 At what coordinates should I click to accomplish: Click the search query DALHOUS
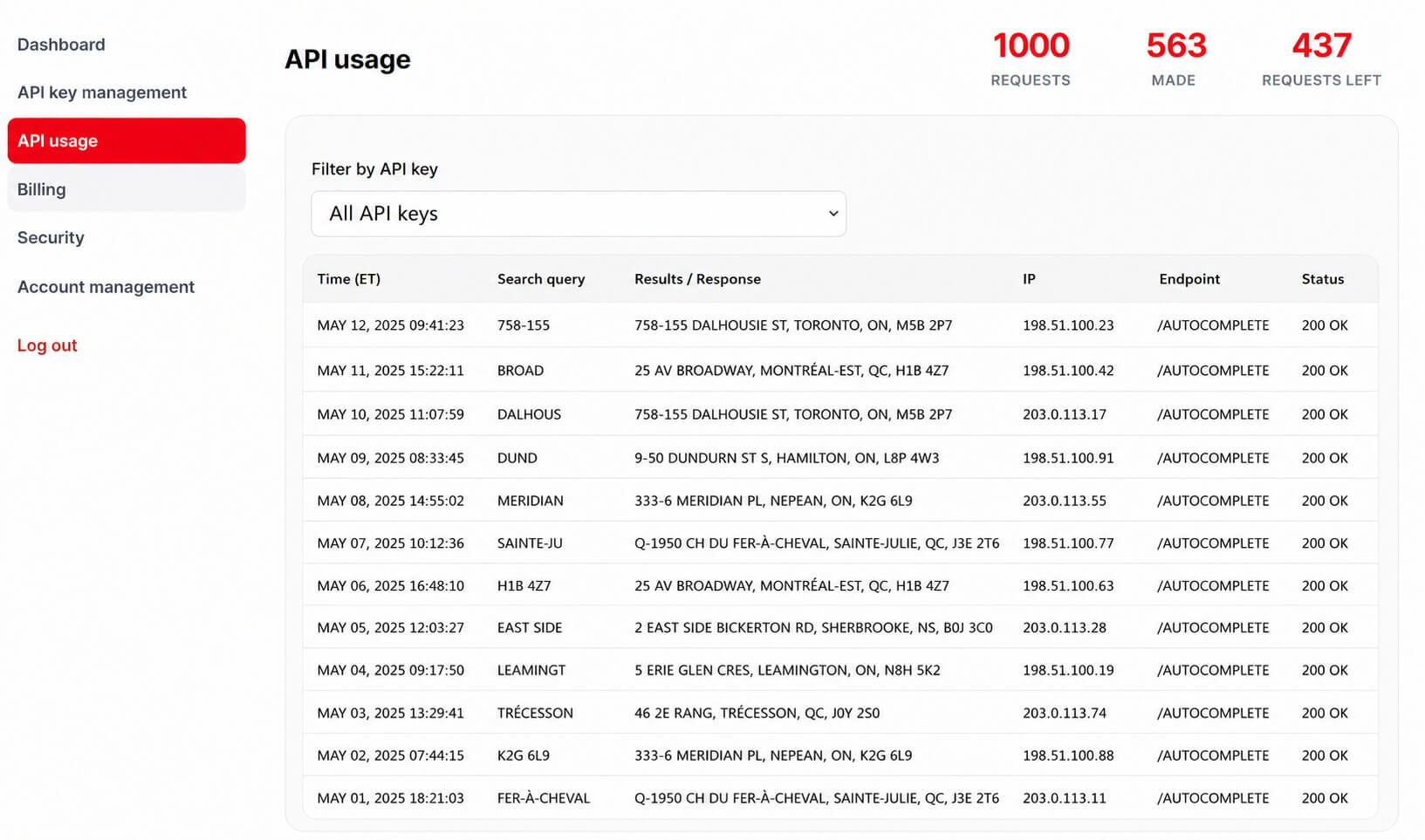[x=529, y=414]
